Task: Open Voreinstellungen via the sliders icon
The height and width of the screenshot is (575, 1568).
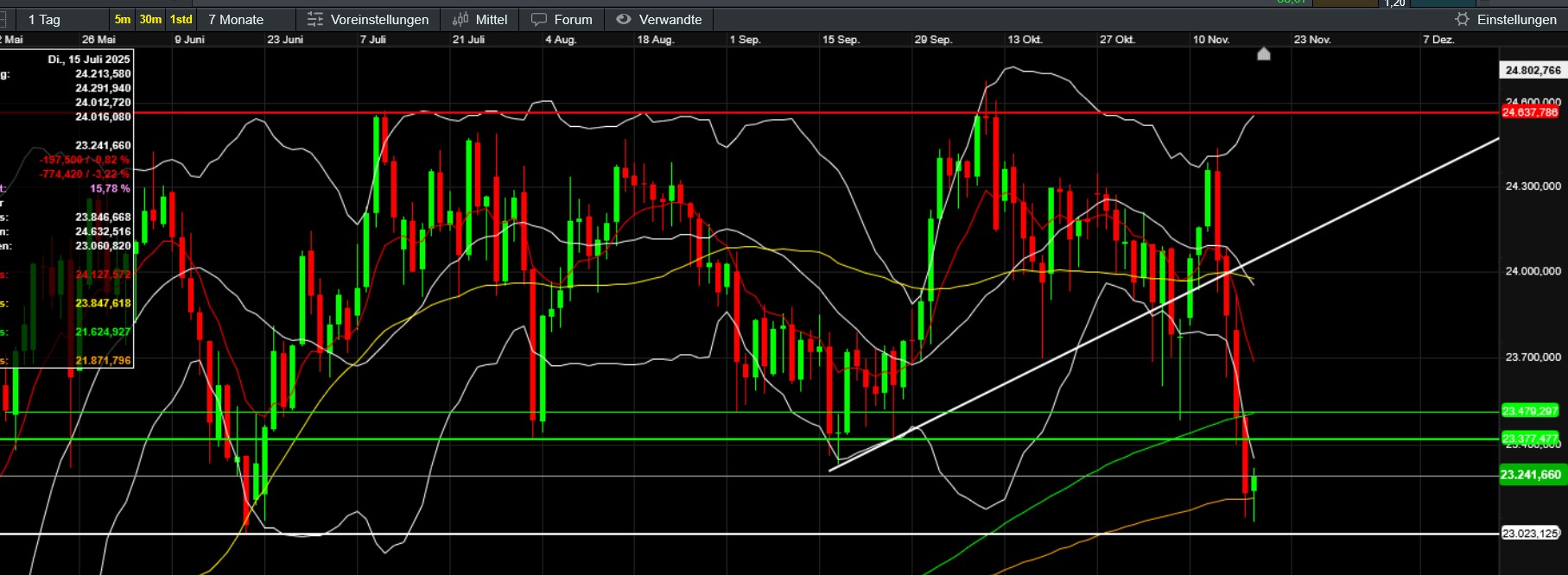Action: [x=315, y=19]
